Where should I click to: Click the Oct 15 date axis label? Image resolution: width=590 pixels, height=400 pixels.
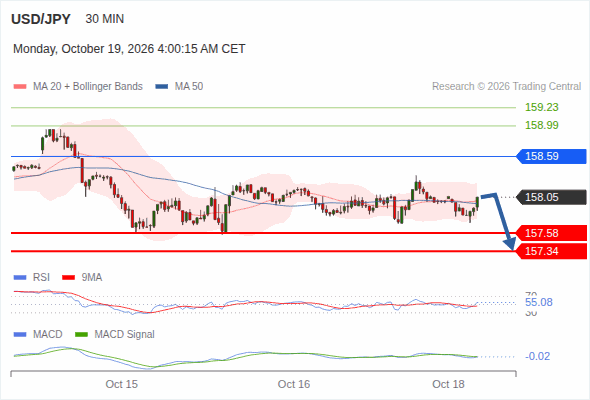pyautogui.click(x=122, y=384)
